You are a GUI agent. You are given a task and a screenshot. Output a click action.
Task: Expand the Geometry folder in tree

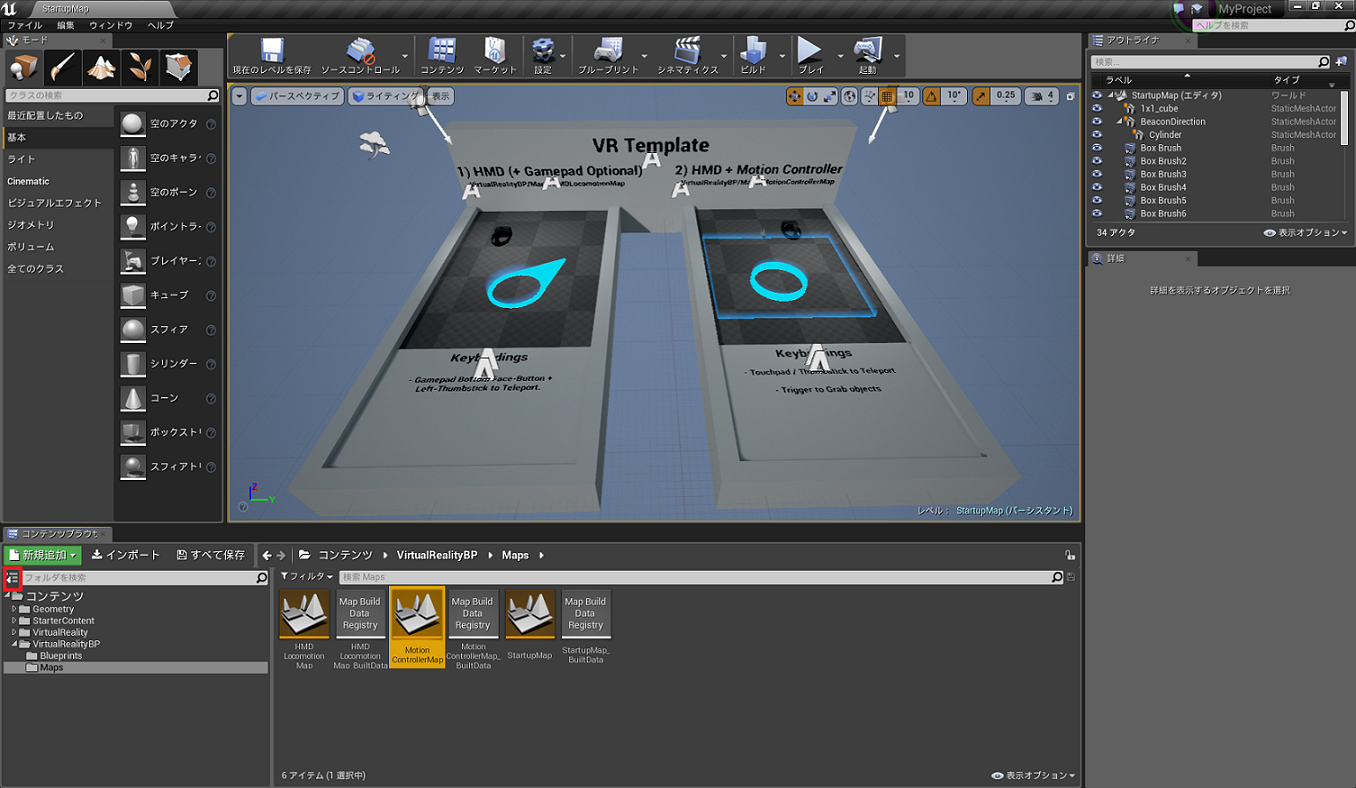(x=14, y=608)
